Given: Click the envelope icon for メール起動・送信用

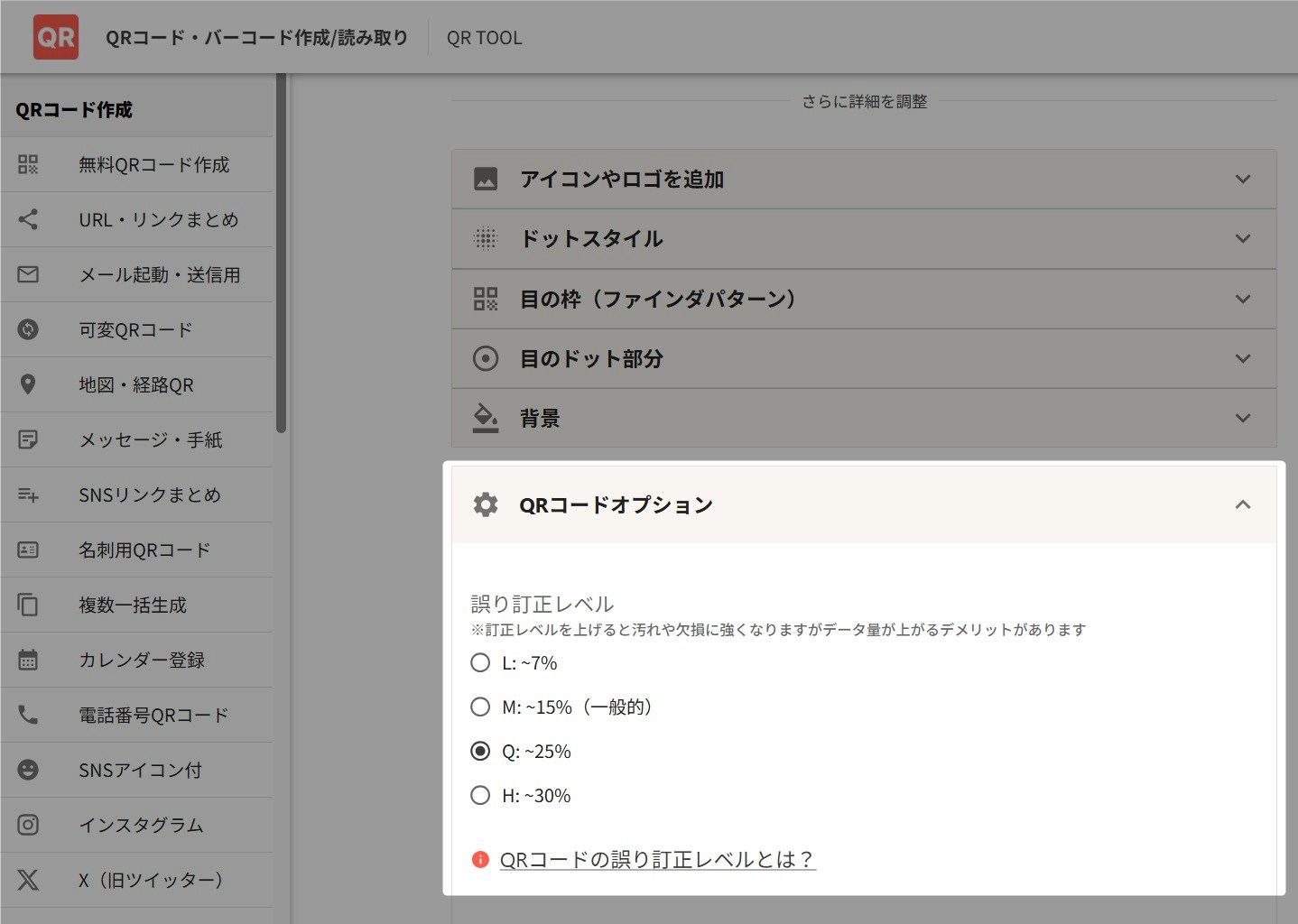Looking at the screenshot, I should 28,274.
